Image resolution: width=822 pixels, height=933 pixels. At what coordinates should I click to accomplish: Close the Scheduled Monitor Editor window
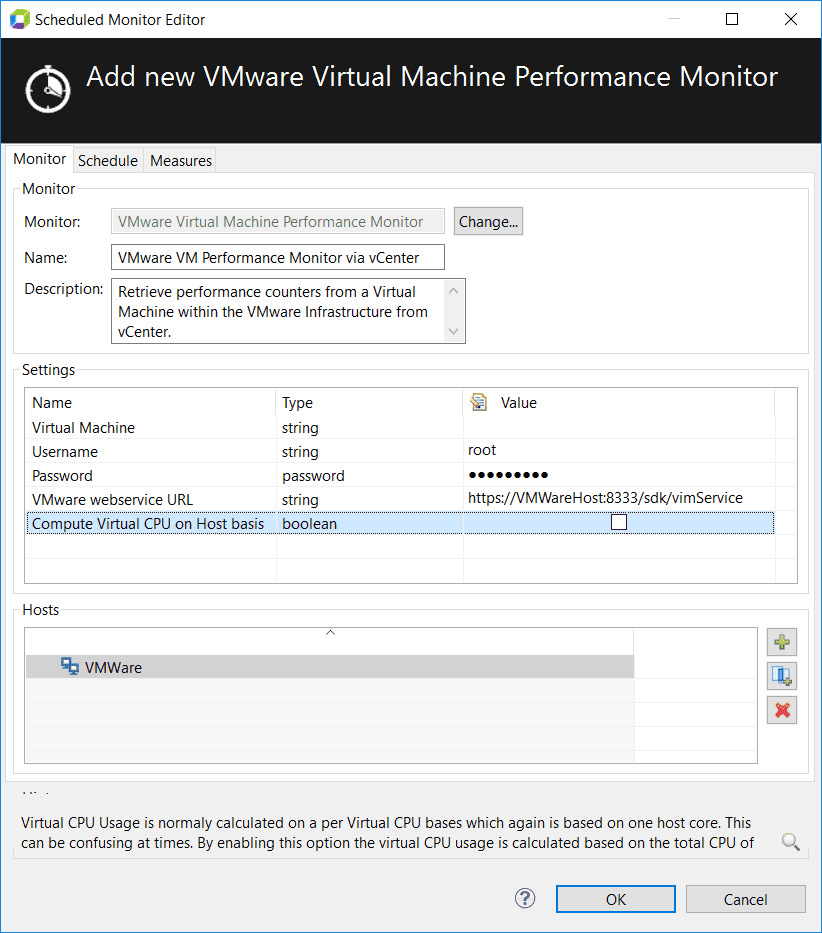pyautogui.click(x=791, y=19)
